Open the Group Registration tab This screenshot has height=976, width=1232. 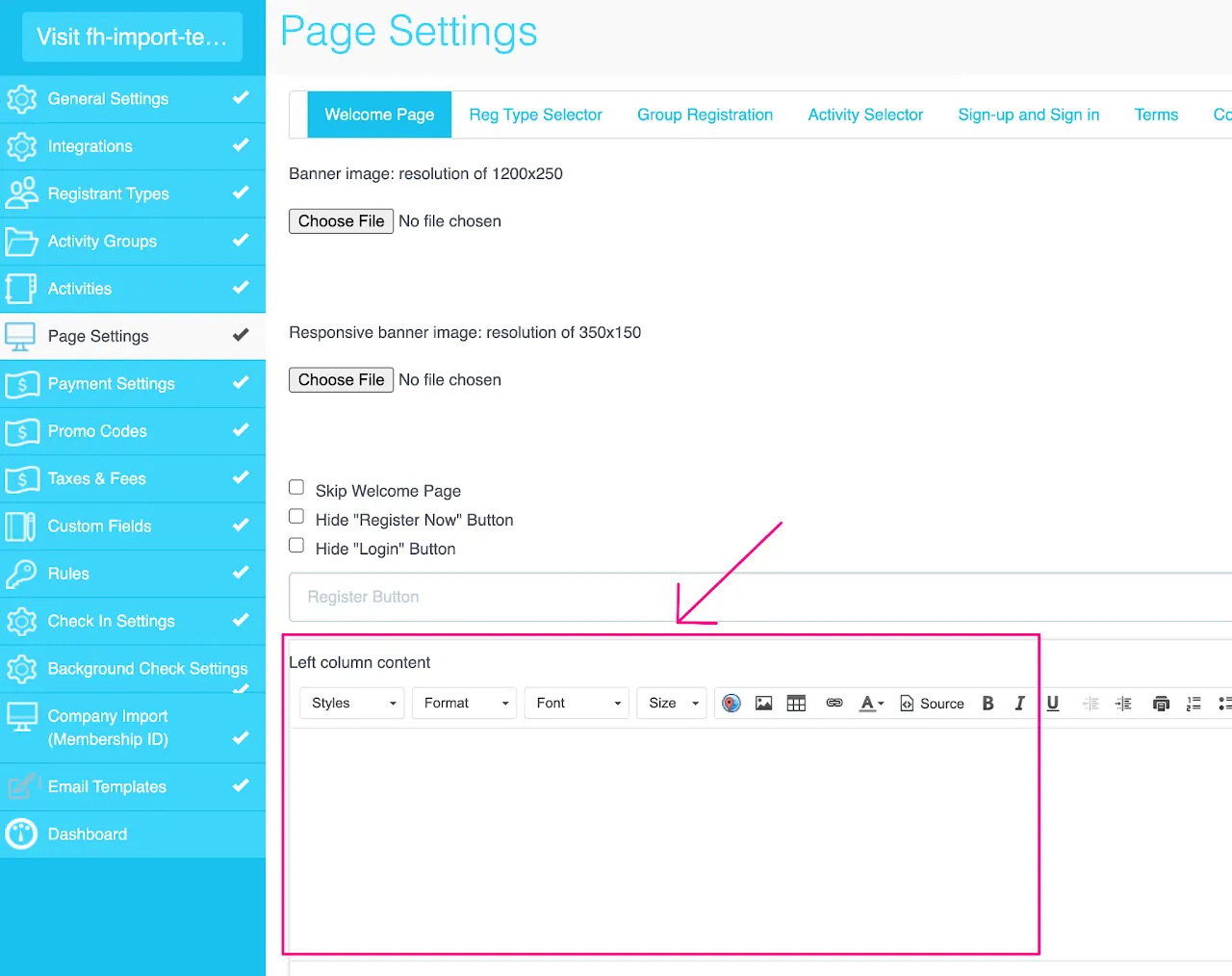(x=706, y=115)
